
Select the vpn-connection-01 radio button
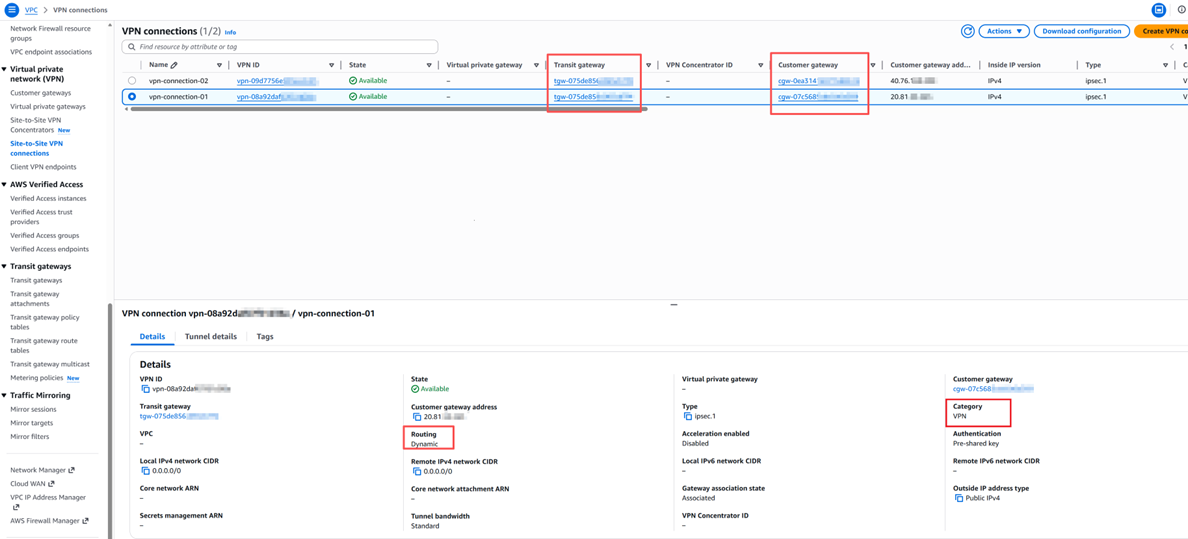click(132, 97)
